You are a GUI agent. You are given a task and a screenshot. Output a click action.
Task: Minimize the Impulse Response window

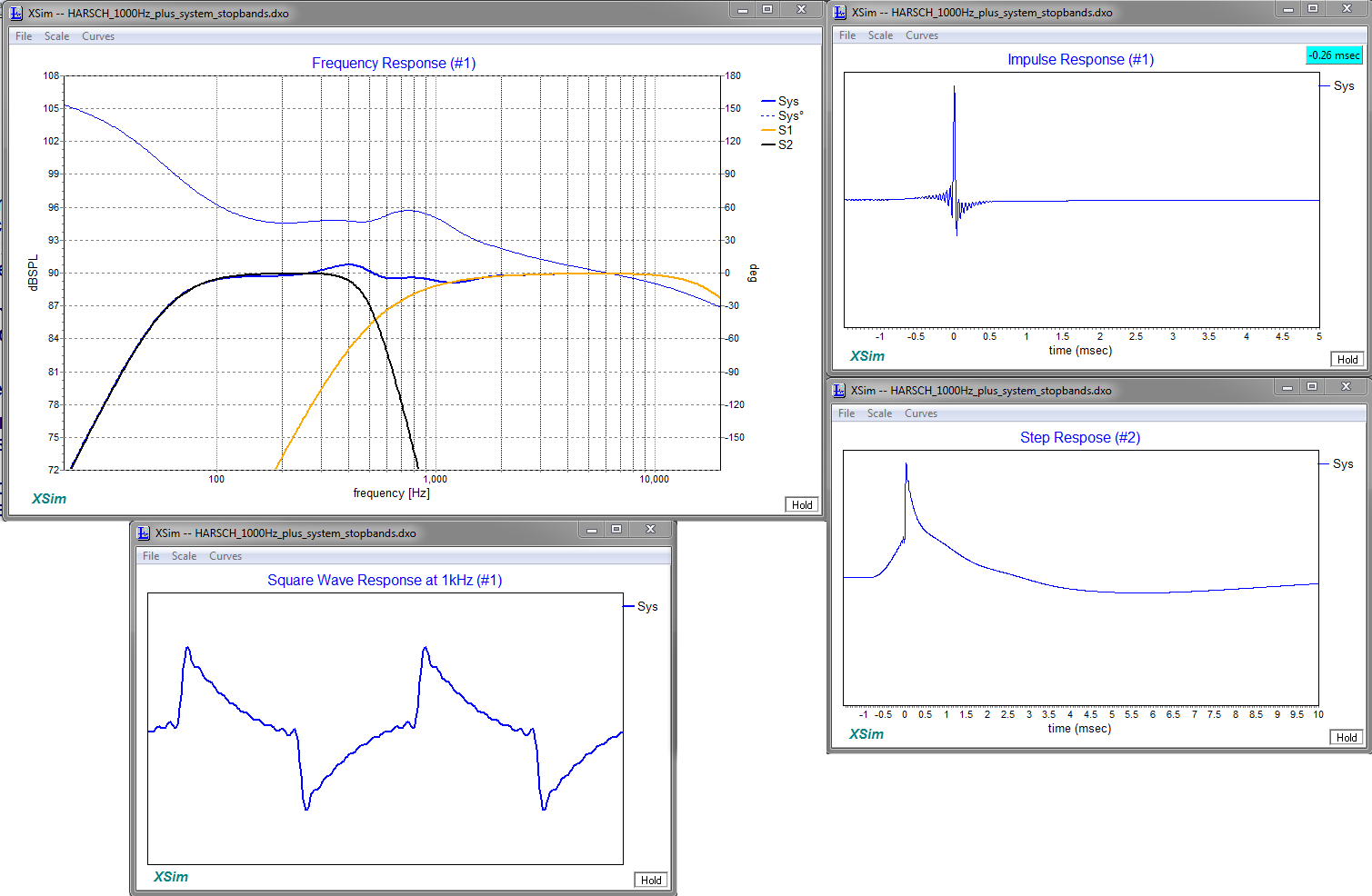pyautogui.click(x=1288, y=9)
